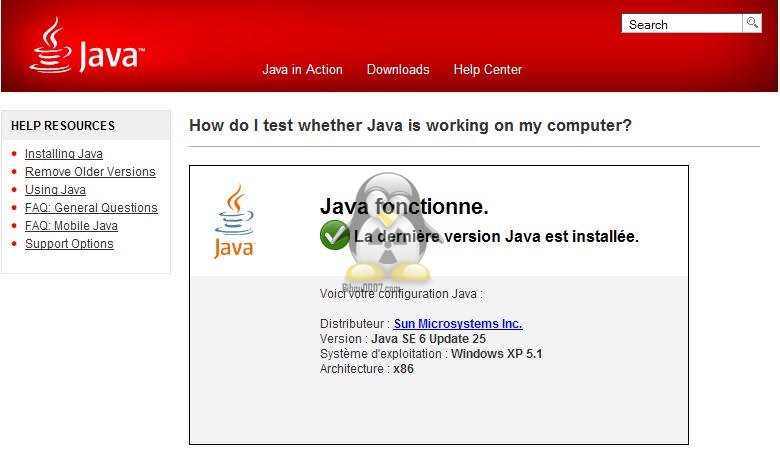780x455 pixels.
Task: Click "La dernière version Java est installée." text
Action: pyautogui.click(x=496, y=236)
